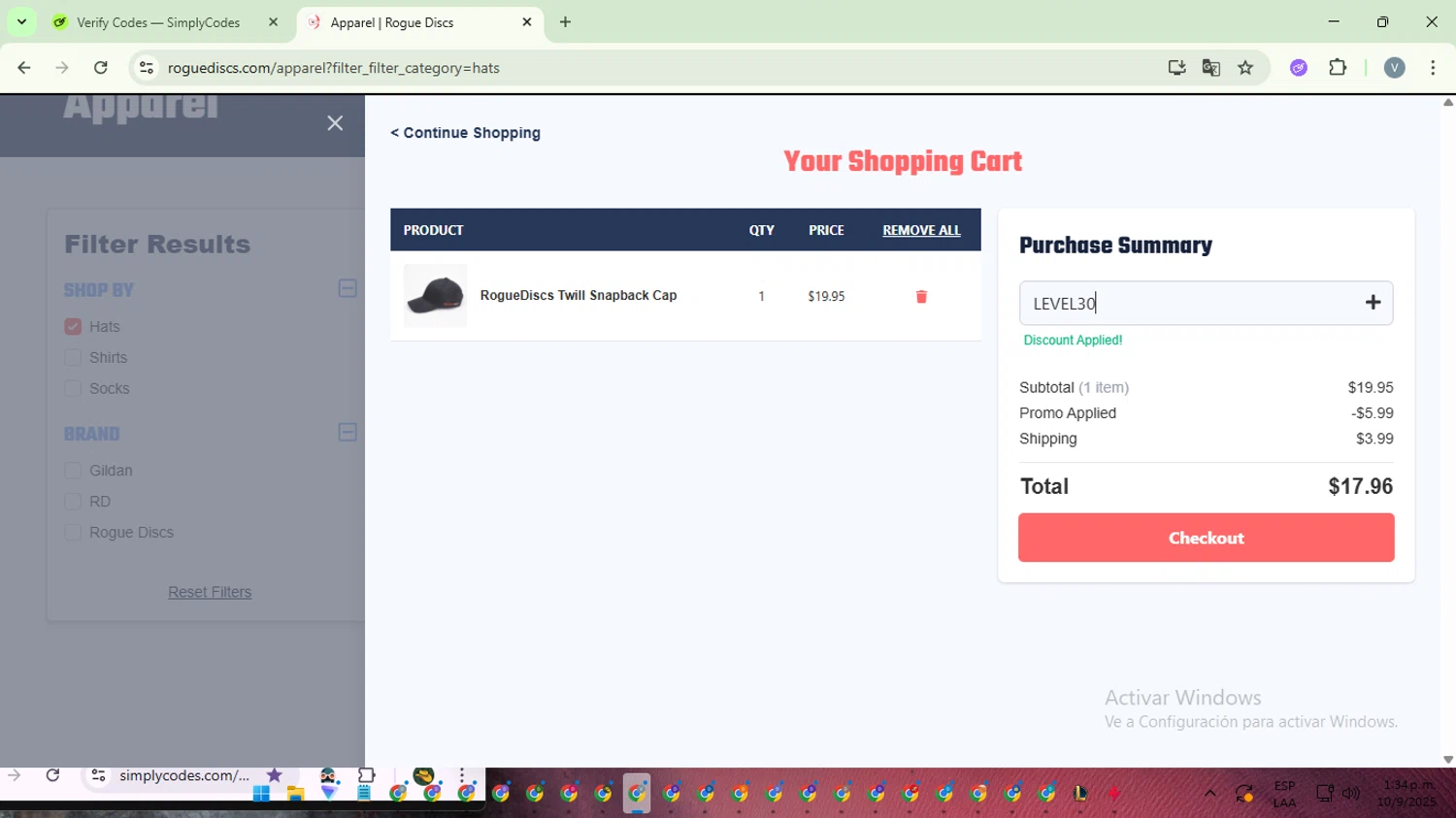Check the Gildan brand checkbox

point(73,470)
